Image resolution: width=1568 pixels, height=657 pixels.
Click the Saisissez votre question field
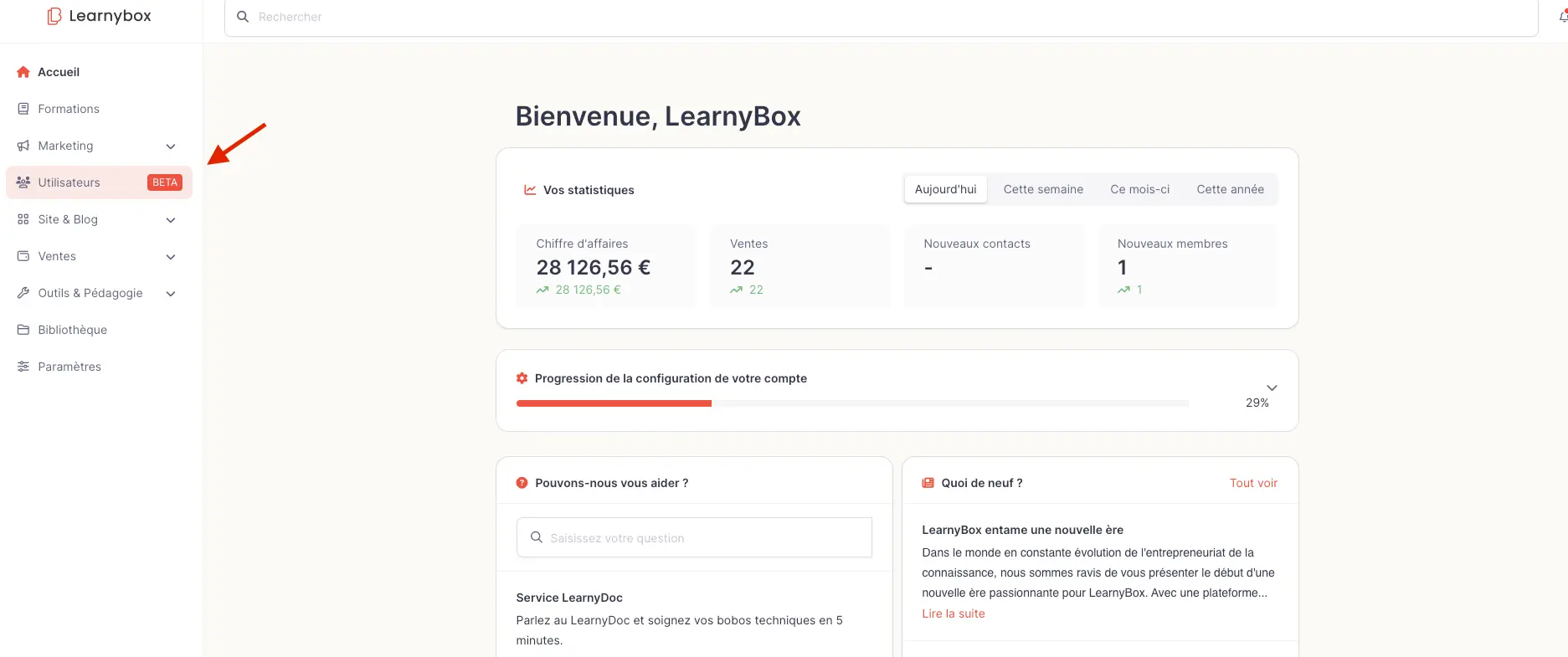point(694,537)
